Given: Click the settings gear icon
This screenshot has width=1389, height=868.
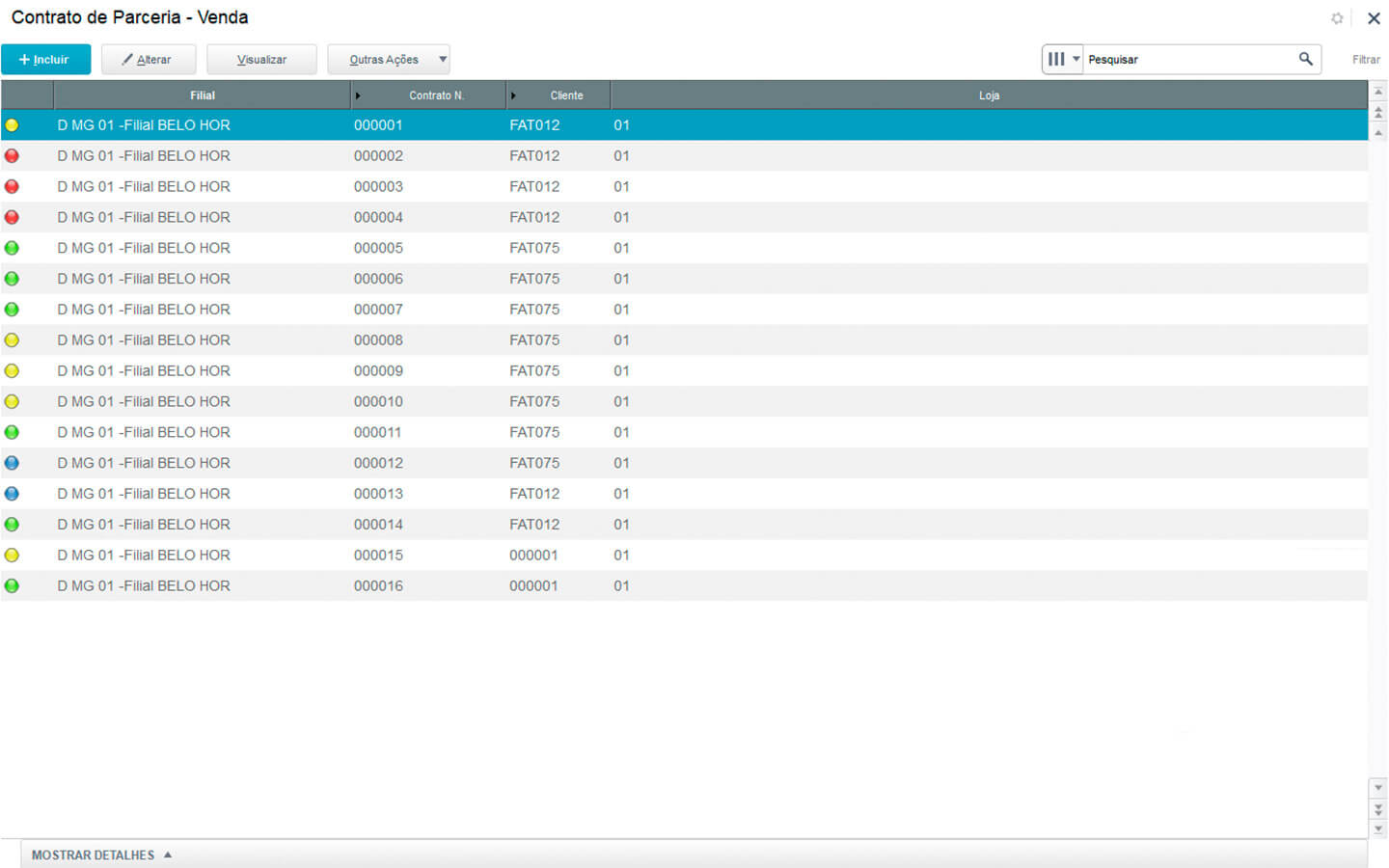Looking at the screenshot, I should [x=1337, y=18].
